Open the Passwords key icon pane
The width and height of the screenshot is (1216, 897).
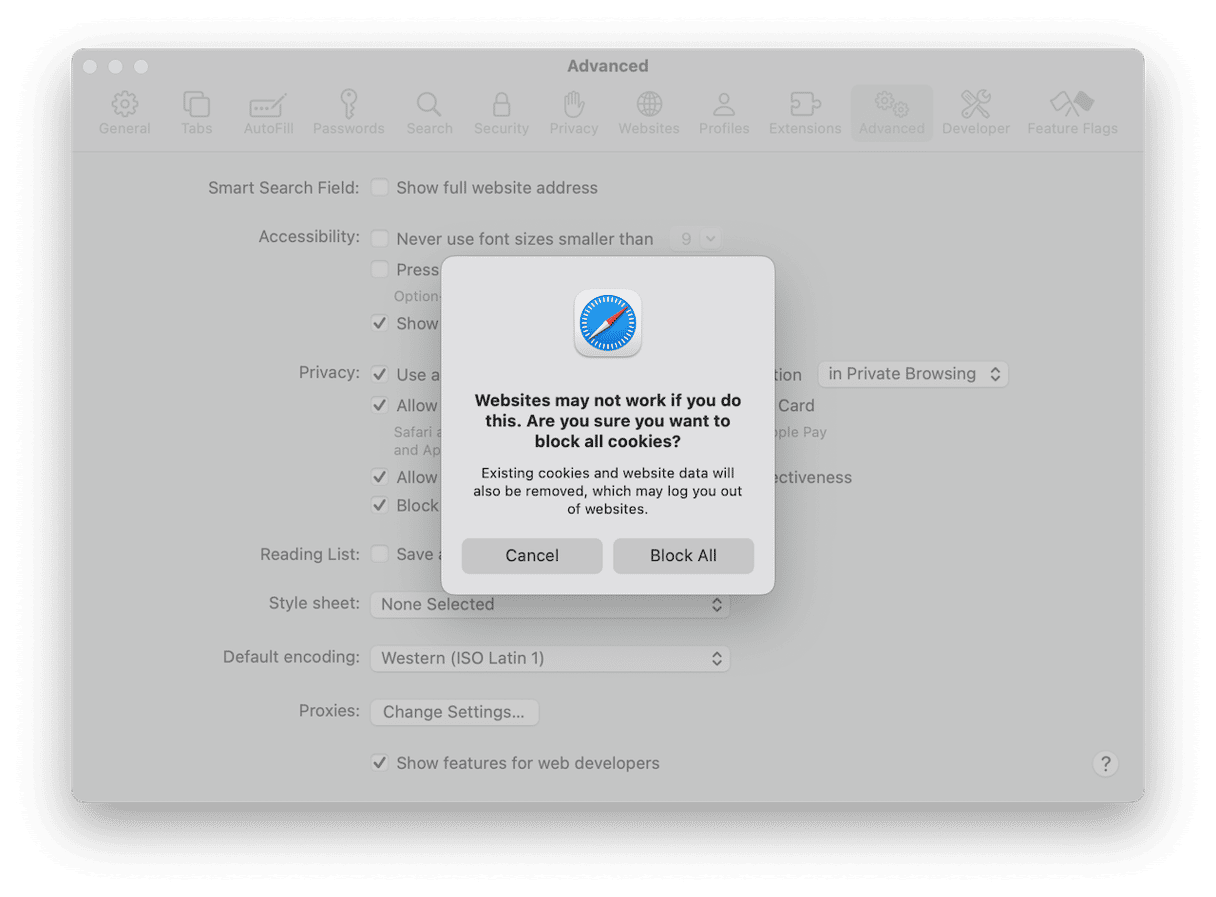(x=348, y=113)
